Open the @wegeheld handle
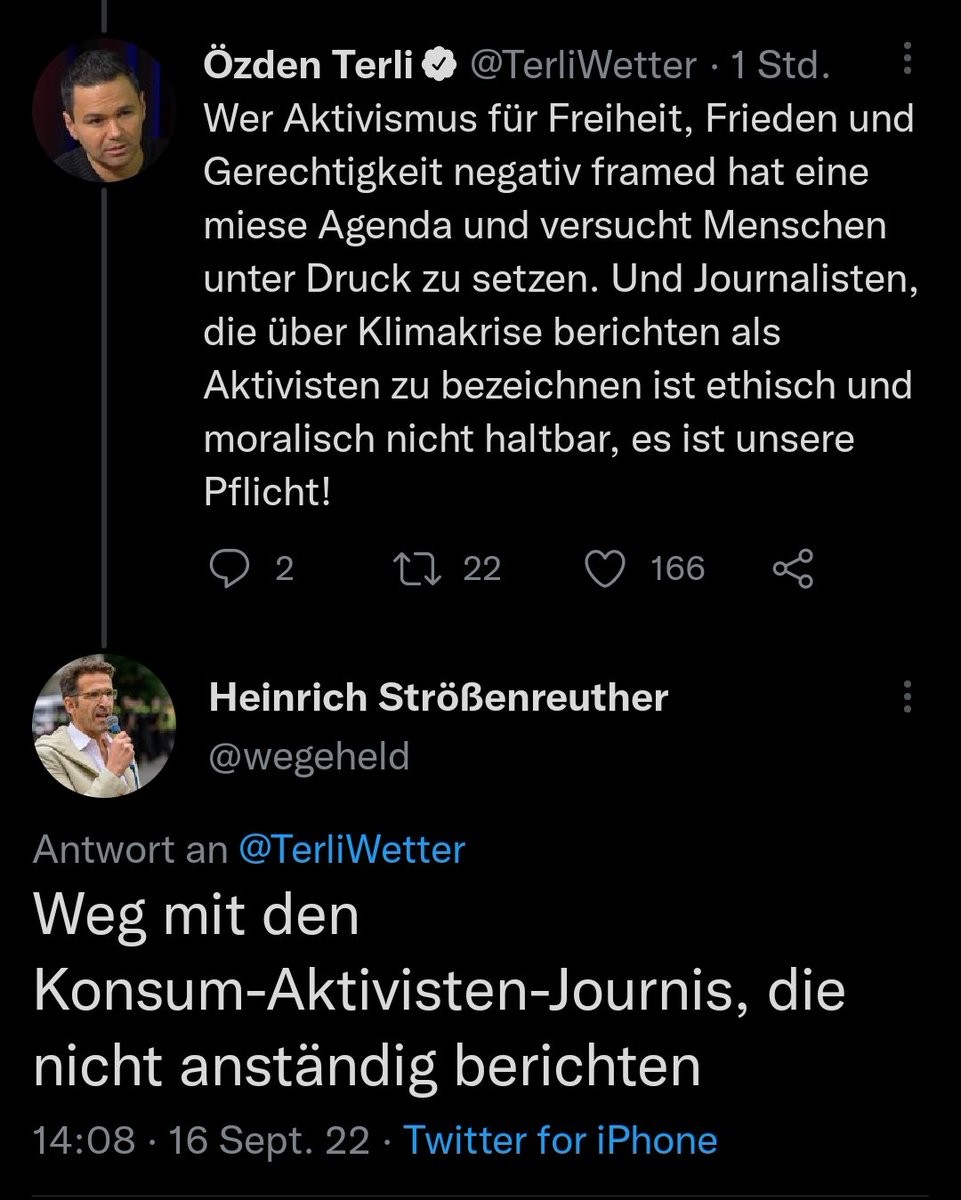The height and width of the screenshot is (1200, 961). point(309,756)
